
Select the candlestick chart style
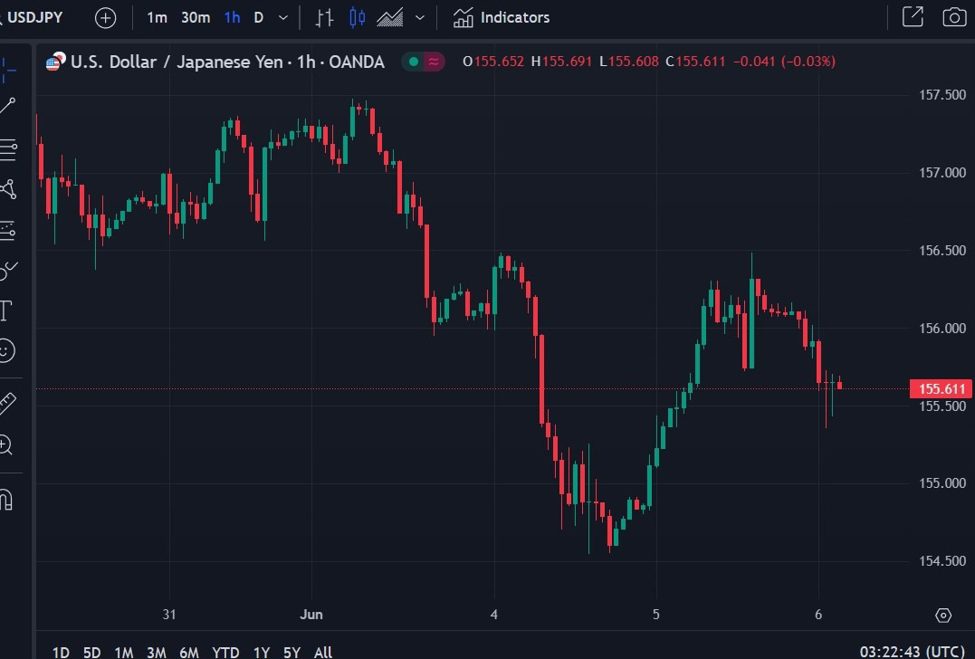click(x=357, y=18)
